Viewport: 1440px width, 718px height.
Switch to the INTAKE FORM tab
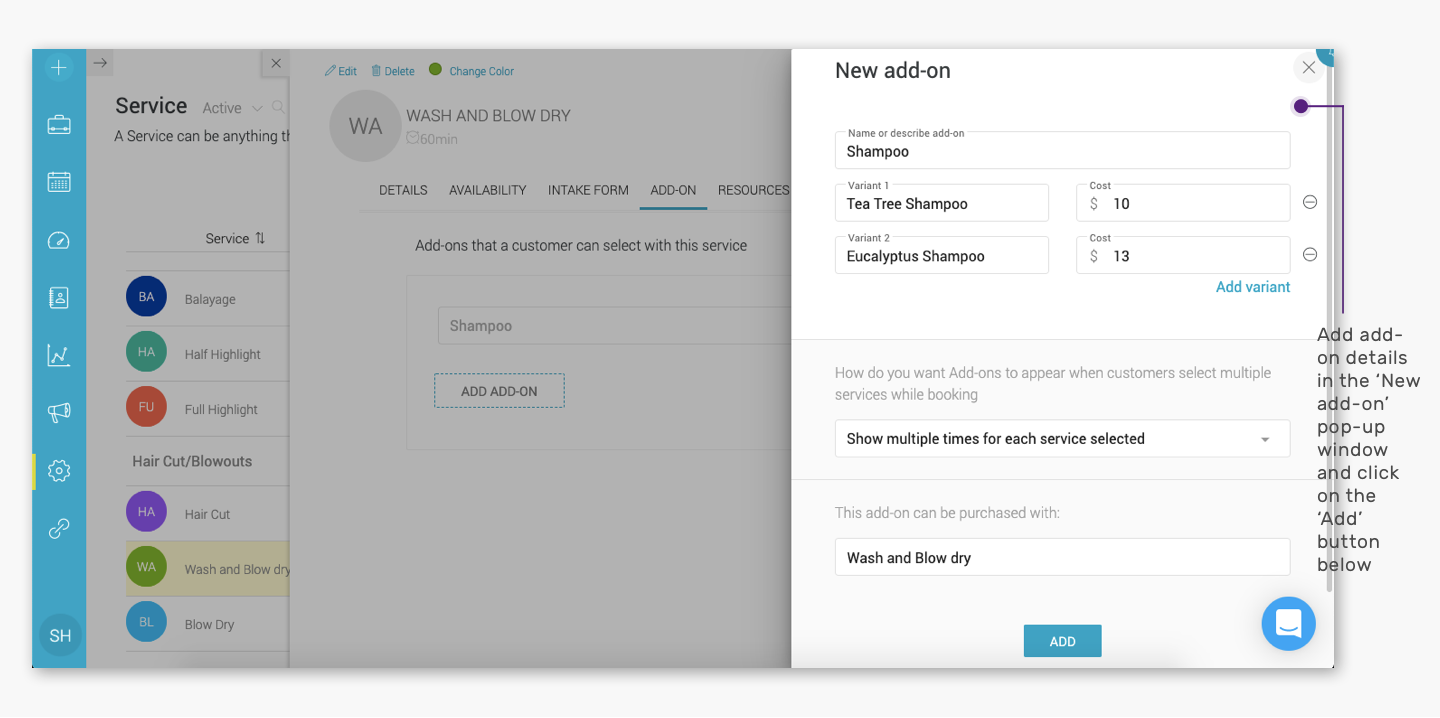coord(588,190)
